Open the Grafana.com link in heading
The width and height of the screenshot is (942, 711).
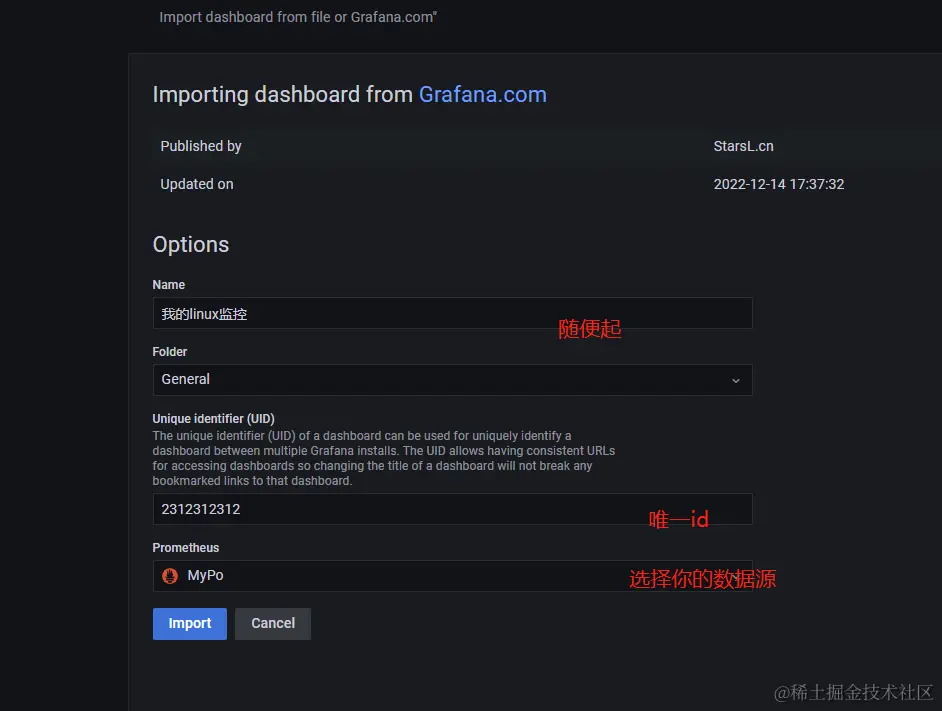482,94
